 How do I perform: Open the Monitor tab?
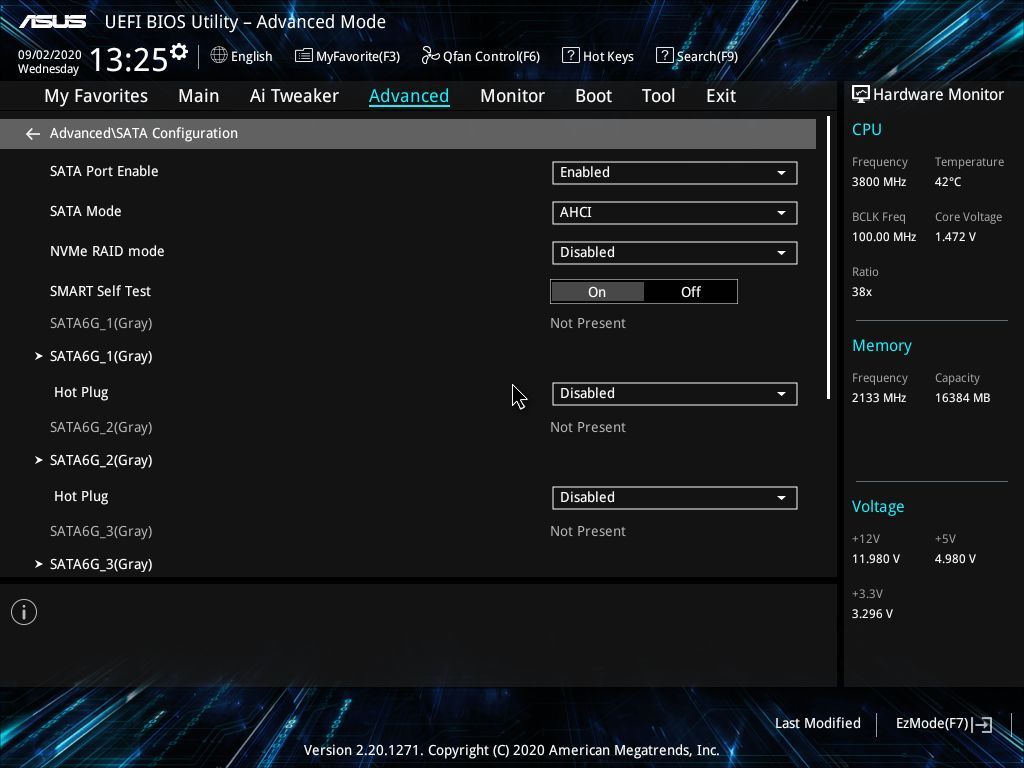(x=512, y=96)
